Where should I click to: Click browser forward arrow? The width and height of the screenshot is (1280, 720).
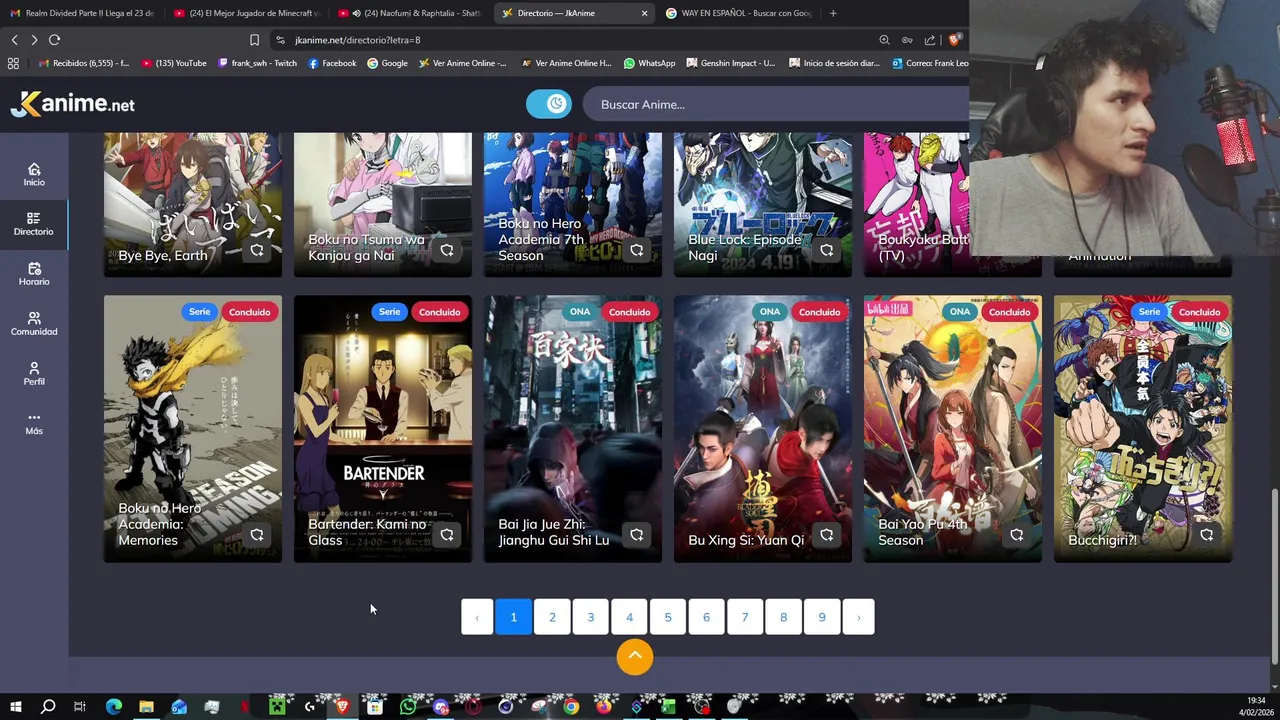34,40
